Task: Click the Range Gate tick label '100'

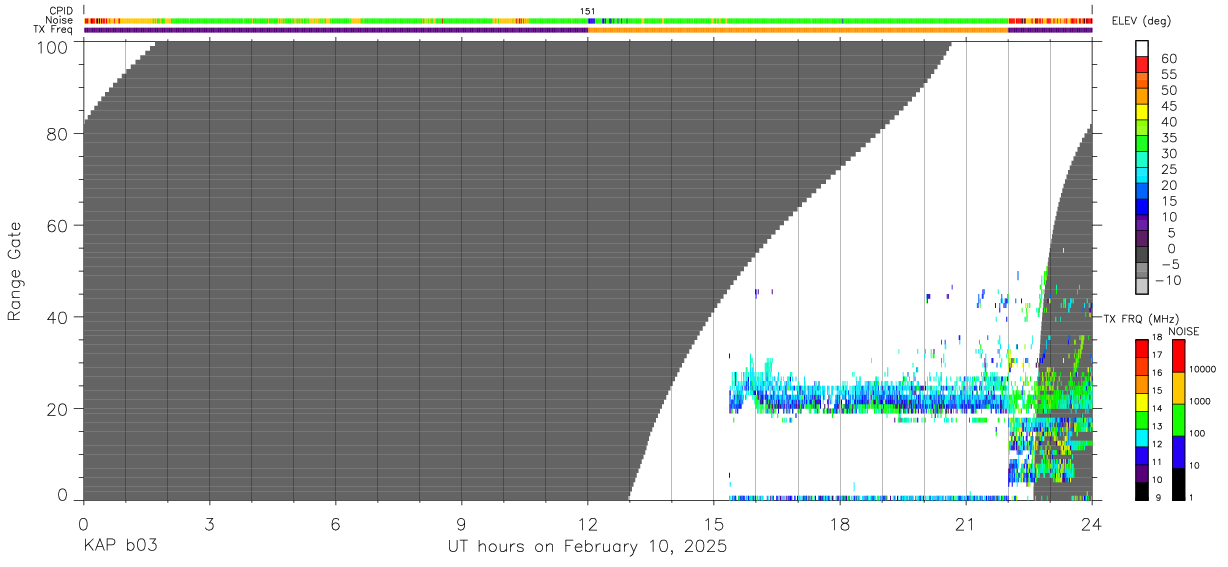Action: pyautogui.click(x=54, y=47)
